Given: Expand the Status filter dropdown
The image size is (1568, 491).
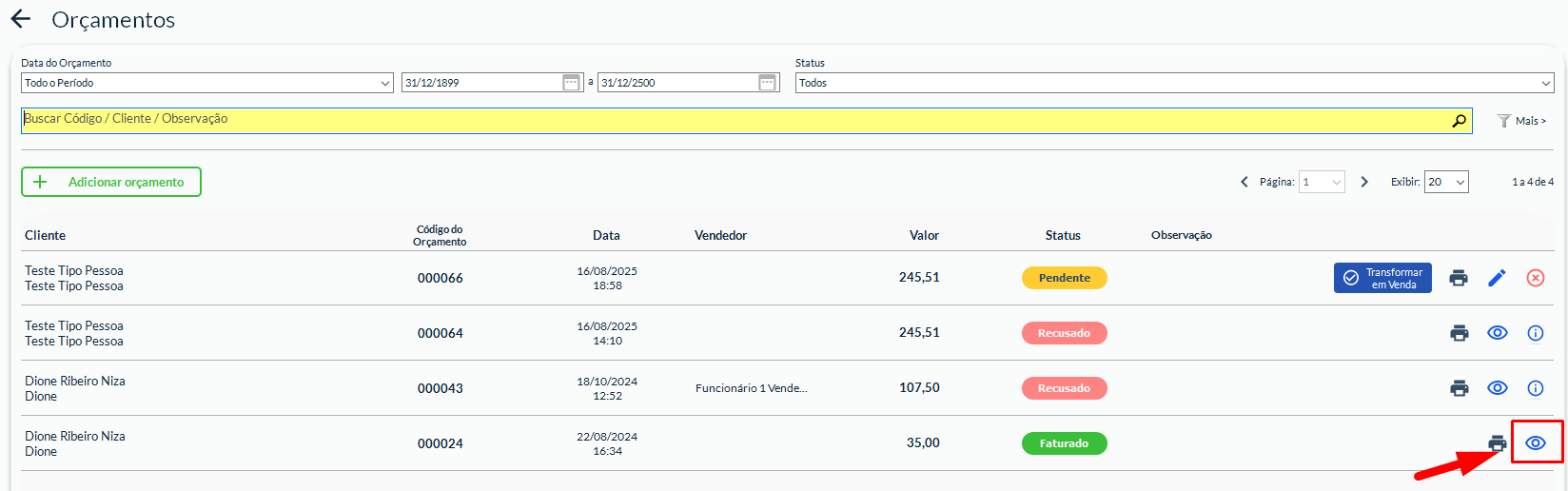Looking at the screenshot, I should [1174, 83].
